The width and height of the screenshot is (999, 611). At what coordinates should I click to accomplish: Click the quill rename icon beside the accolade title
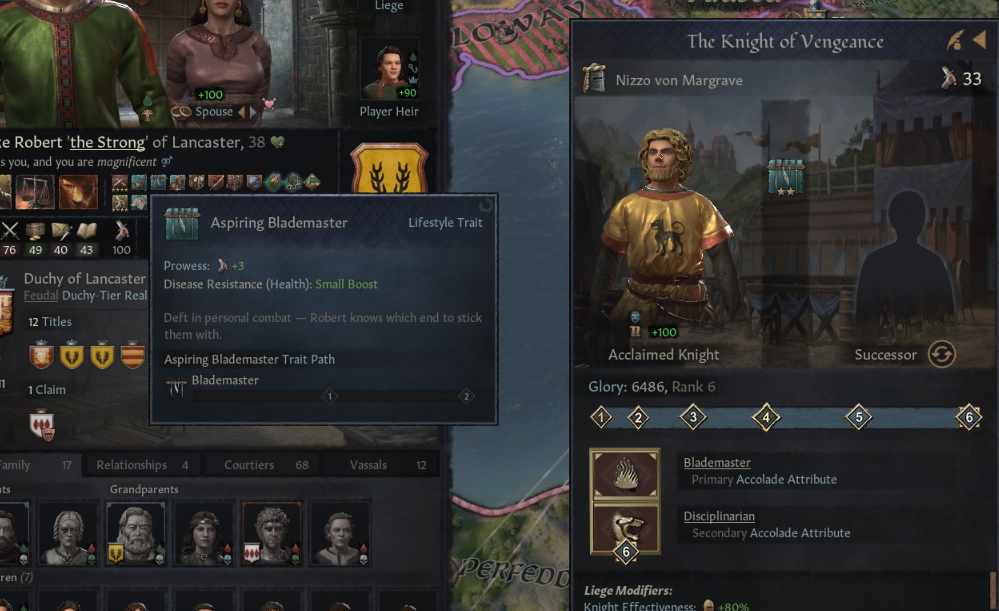[955, 41]
